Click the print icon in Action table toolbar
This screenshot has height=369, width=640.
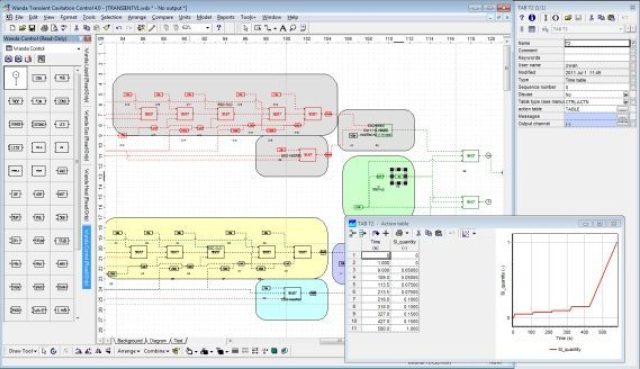[x=400, y=233]
